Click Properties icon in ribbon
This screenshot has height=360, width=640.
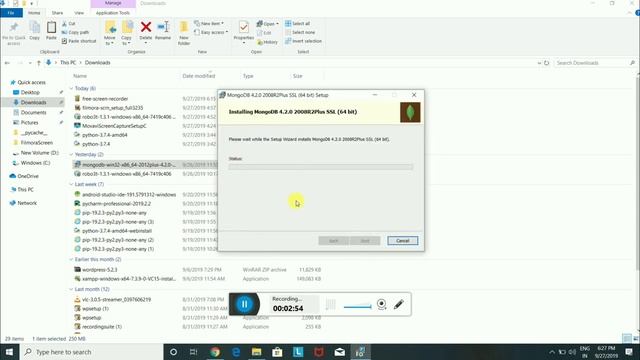pyautogui.click(x=244, y=27)
